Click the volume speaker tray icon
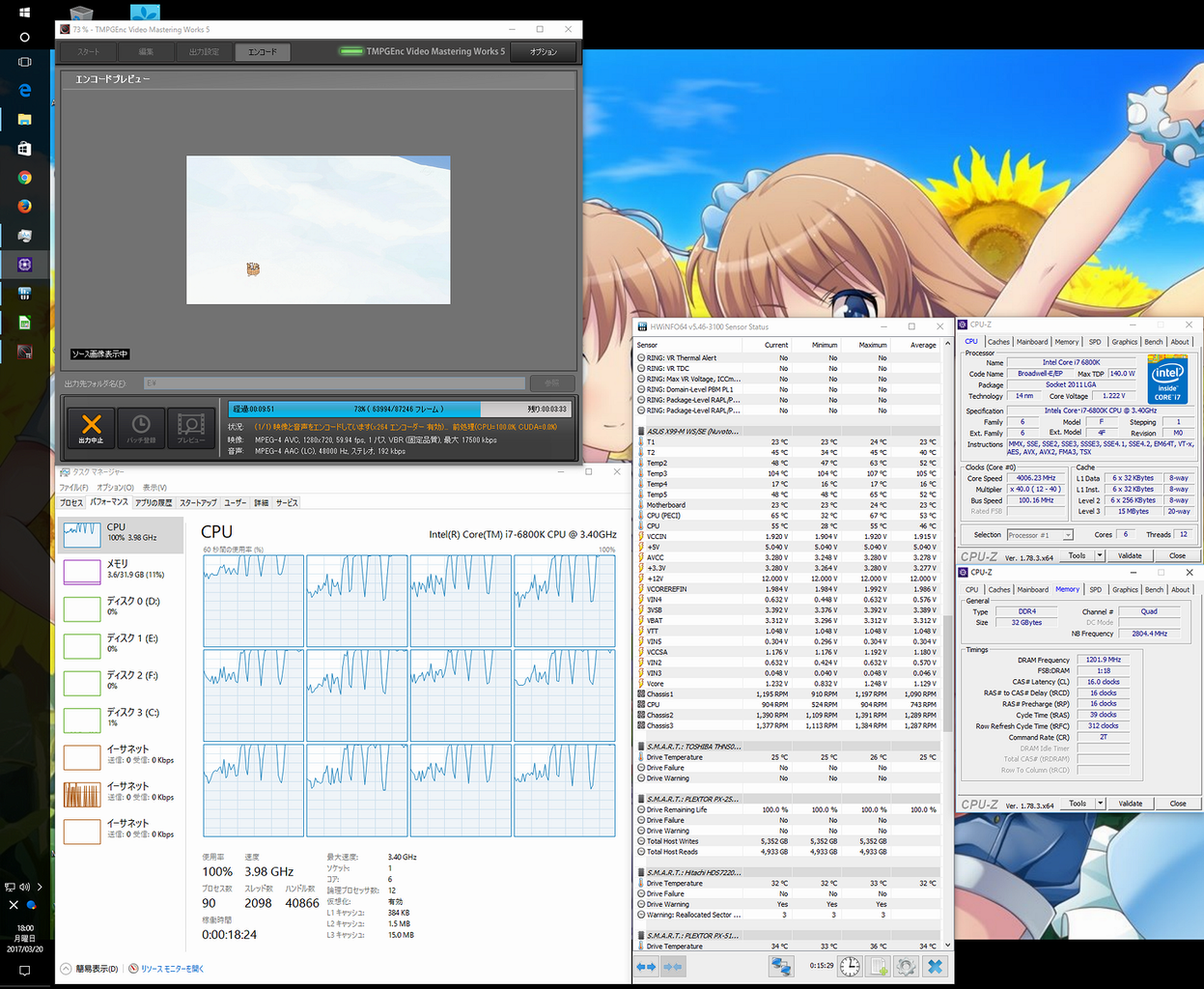 click(x=24, y=887)
